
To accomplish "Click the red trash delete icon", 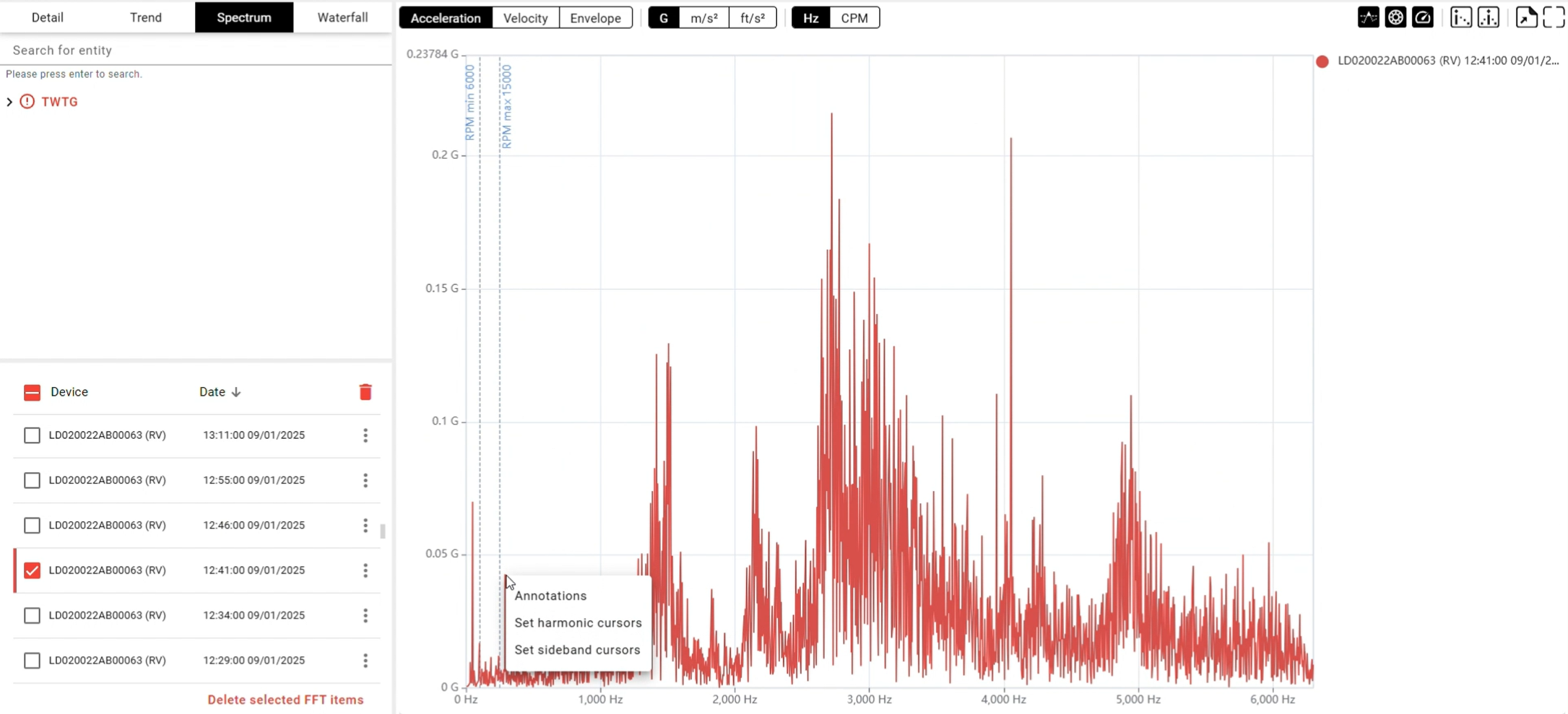I will [365, 392].
